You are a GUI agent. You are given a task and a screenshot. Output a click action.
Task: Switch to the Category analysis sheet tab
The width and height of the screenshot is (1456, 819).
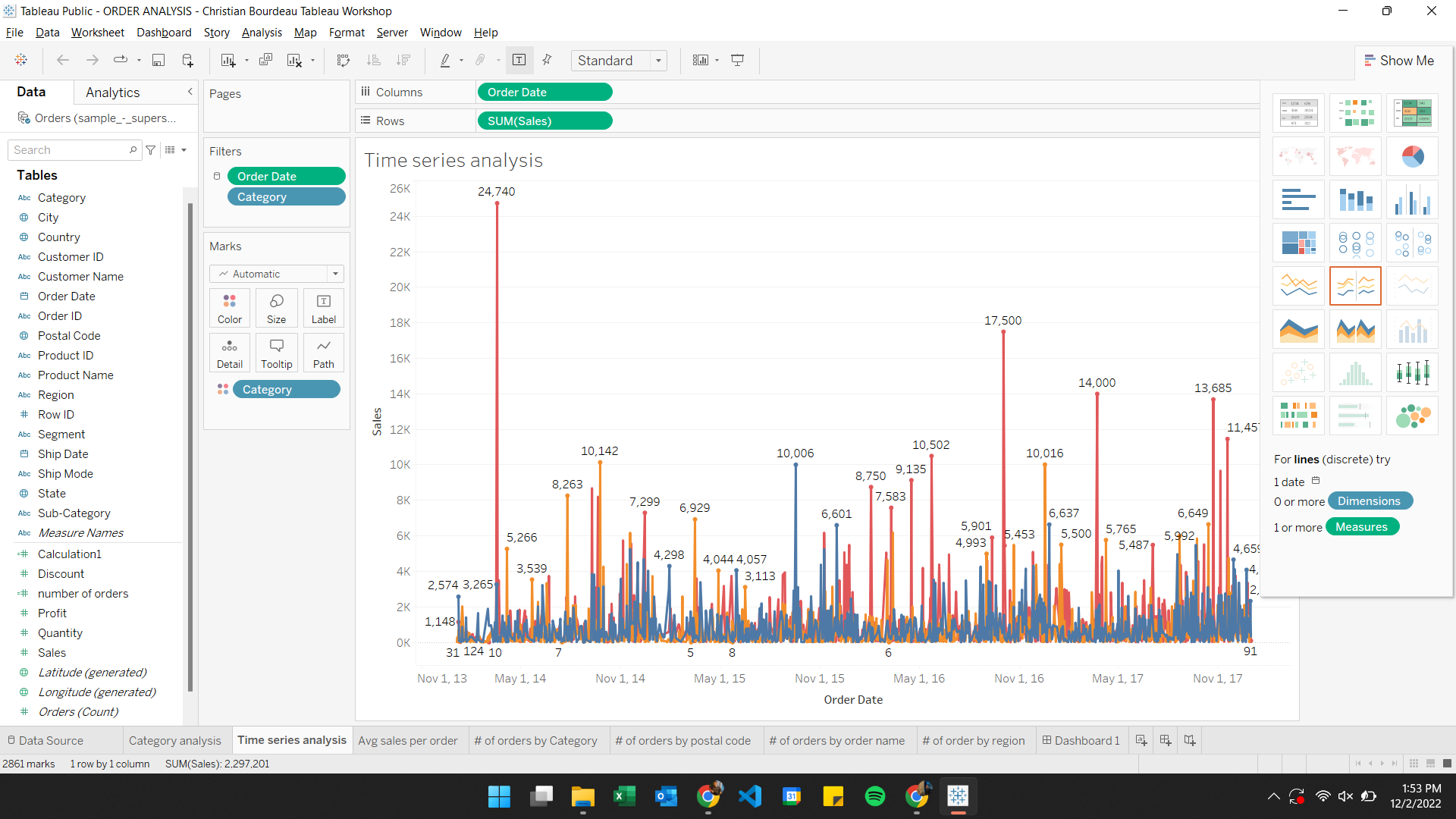[x=175, y=740]
